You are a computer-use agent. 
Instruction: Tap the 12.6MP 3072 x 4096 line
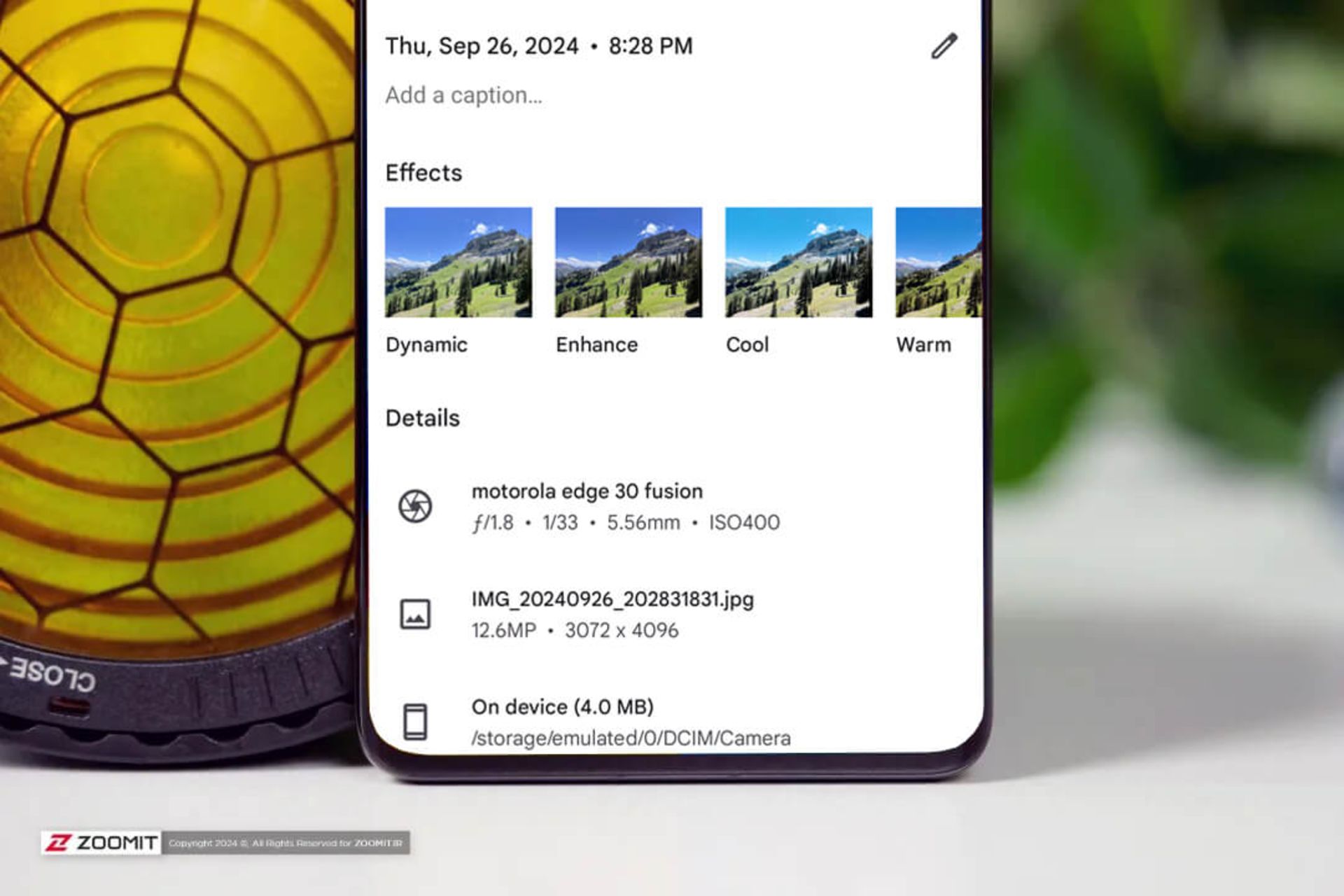[x=575, y=631]
